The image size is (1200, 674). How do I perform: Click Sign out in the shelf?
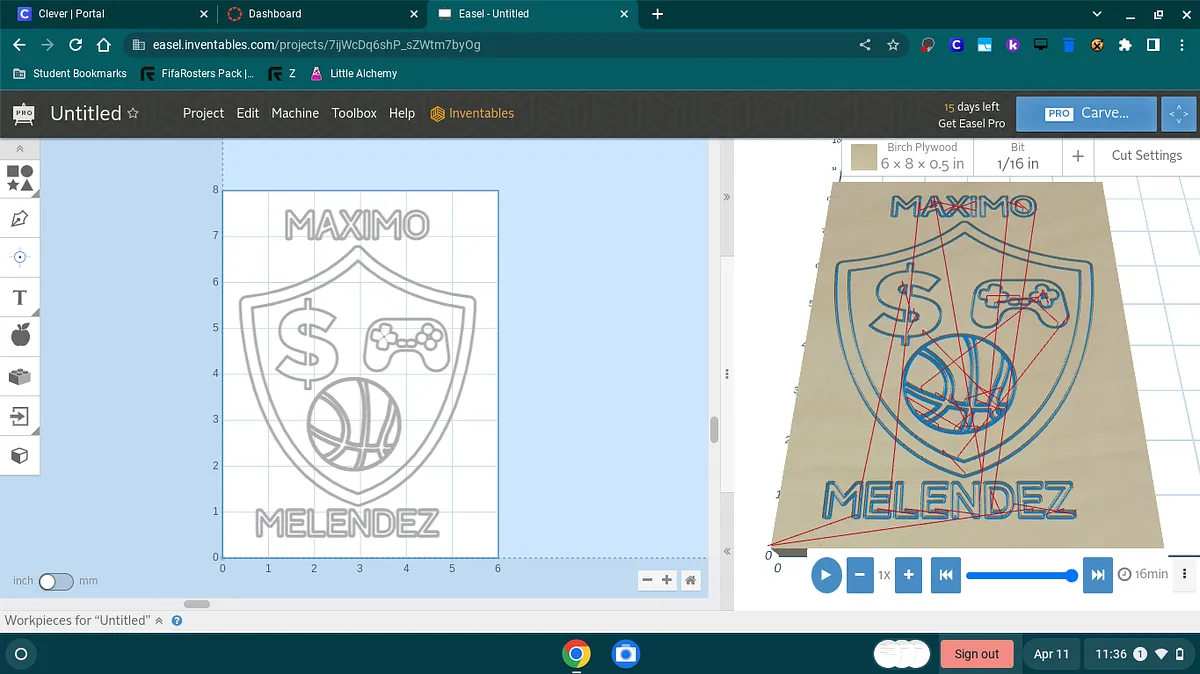point(976,654)
